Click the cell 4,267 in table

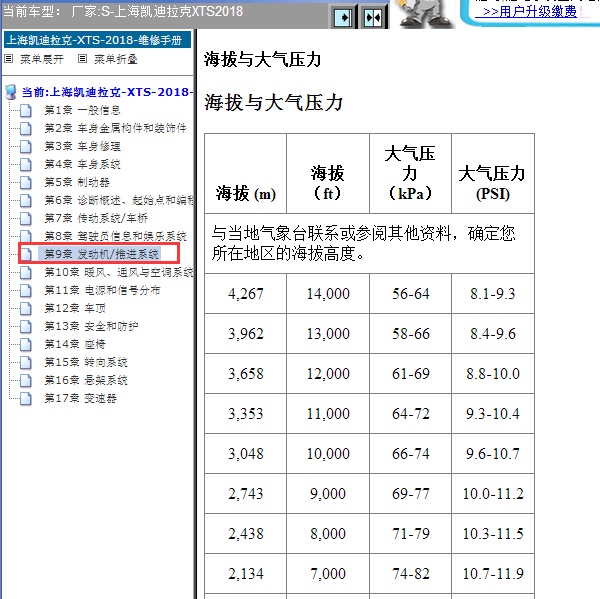[246, 294]
